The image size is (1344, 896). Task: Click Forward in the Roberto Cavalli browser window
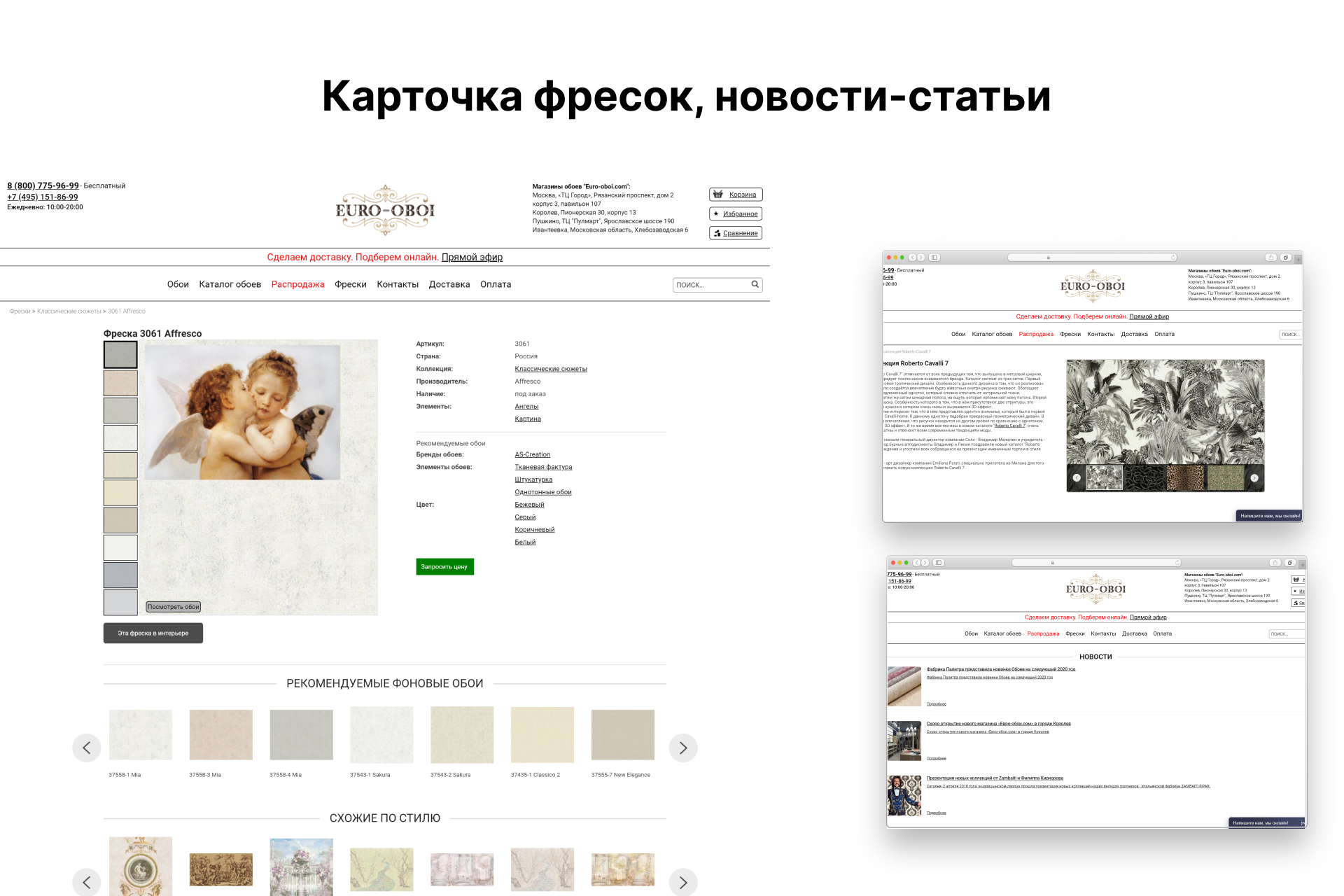(x=921, y=258)
